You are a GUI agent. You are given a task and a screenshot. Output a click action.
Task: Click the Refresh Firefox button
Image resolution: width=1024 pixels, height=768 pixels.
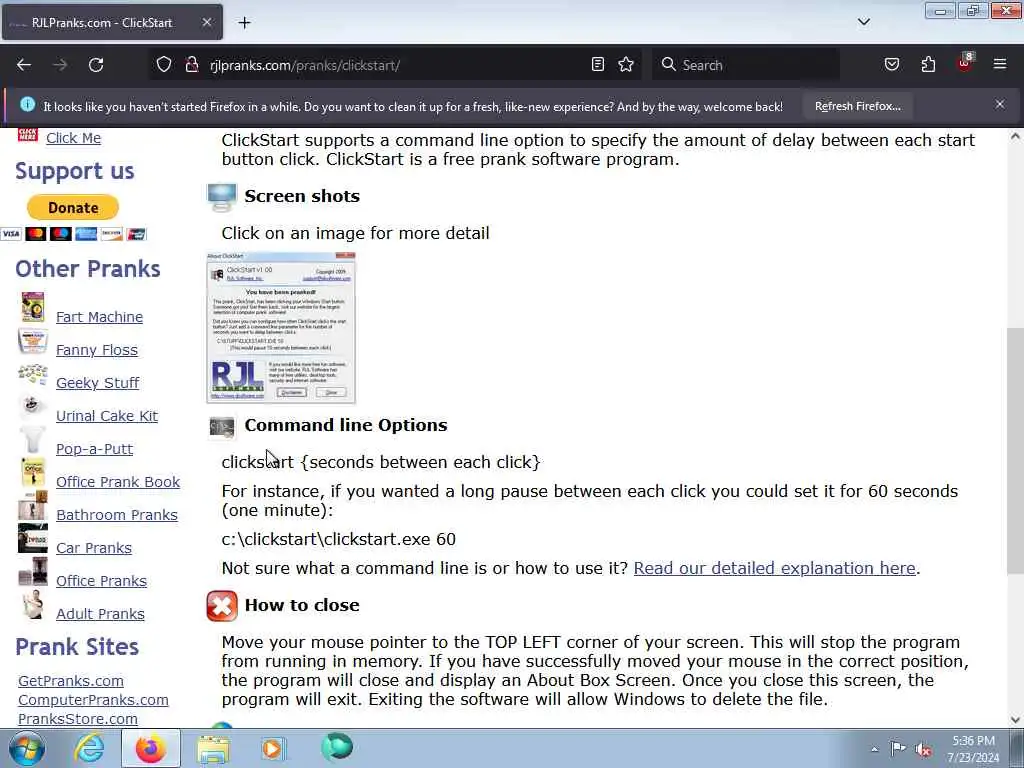coord(857,106)
